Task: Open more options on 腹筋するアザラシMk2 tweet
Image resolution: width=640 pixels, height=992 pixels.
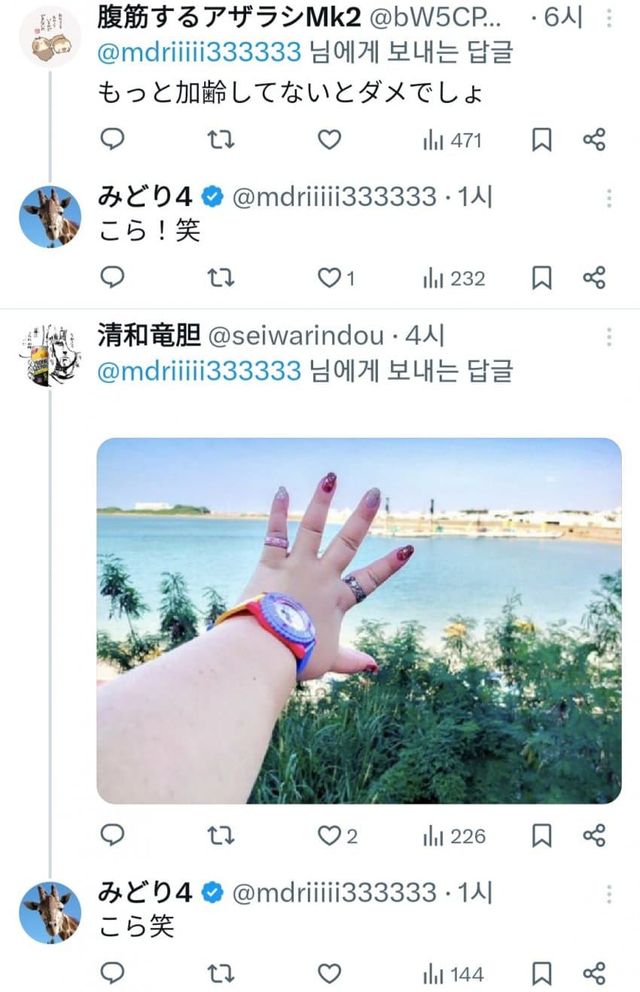Action: [x=608, y=18]
